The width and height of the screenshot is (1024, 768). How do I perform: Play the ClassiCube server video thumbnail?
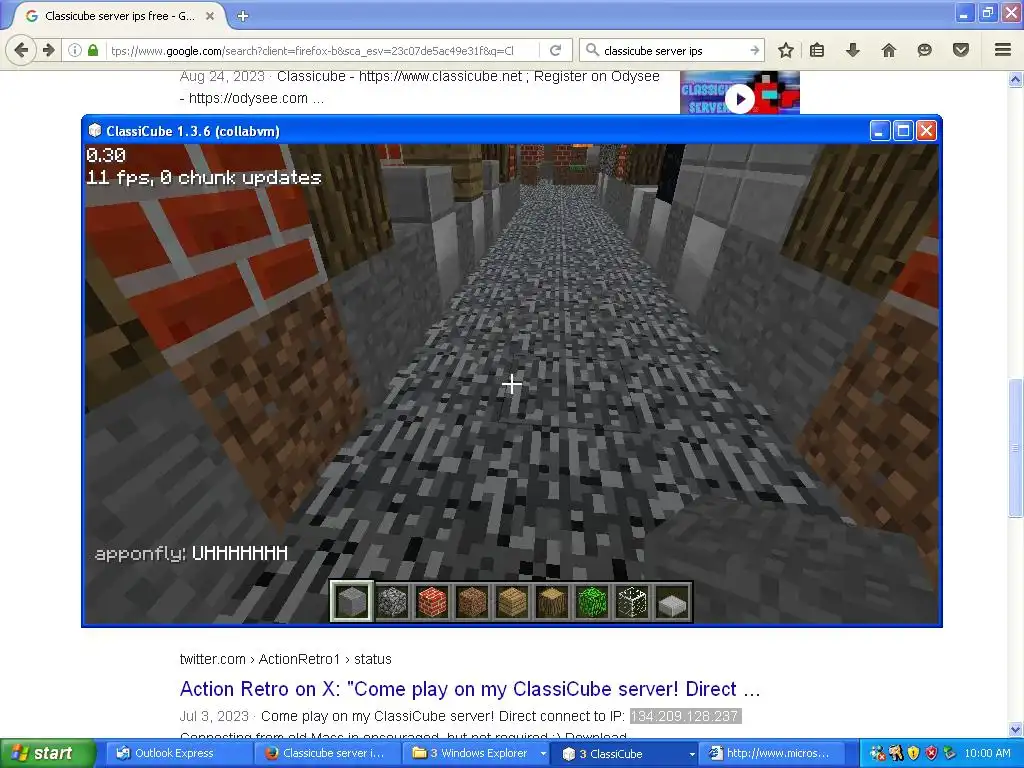click(x=740, y=99)
